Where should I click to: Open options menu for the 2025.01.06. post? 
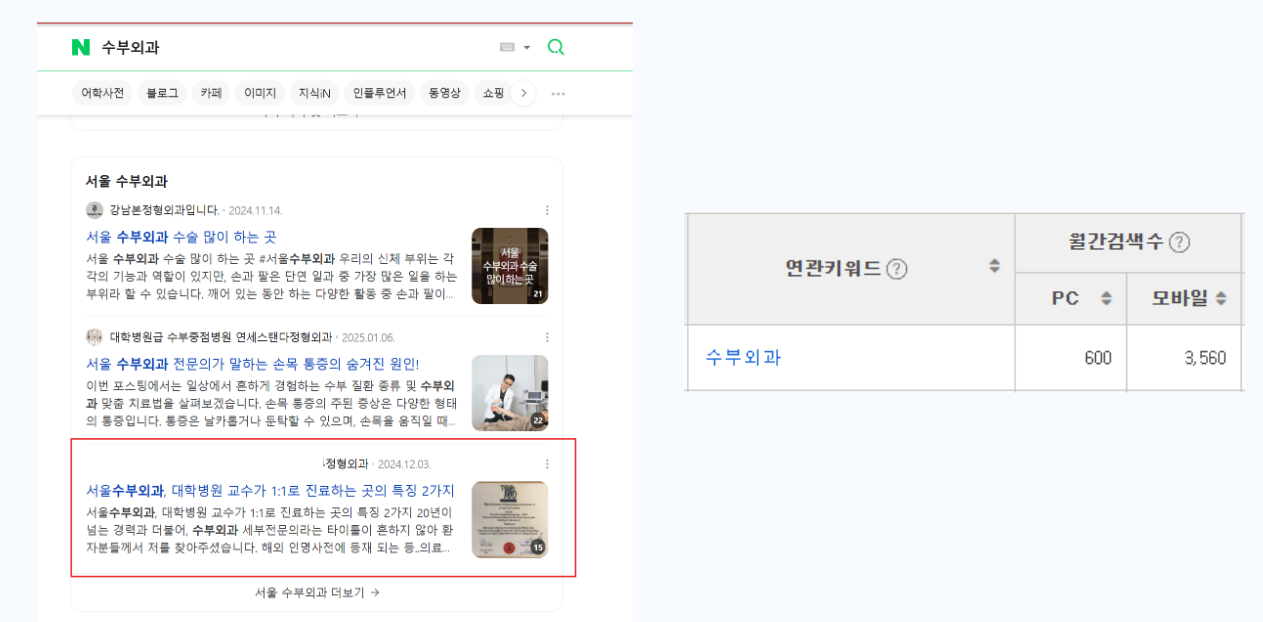547,337
